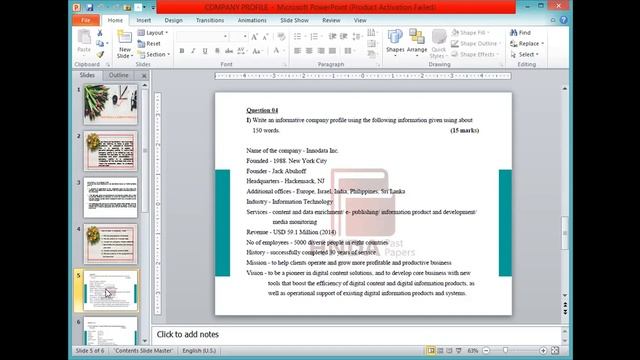
Task: Toggle Italic formatting
Action: (x=193, y=51)
